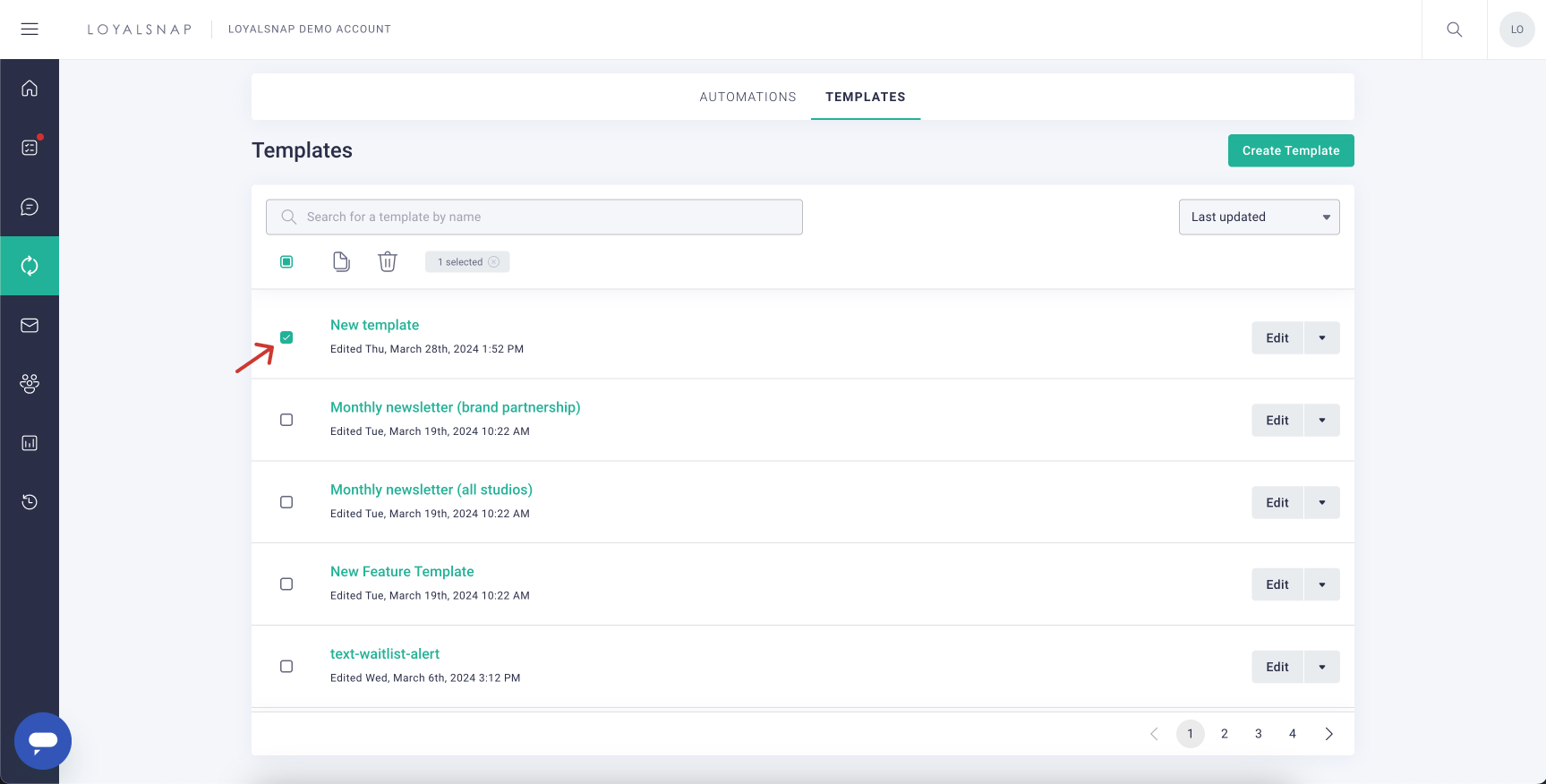This screenshot has width=1546, height=784.
Task: Open the reports chart sidebar icon
Action: (x=30, y=443)
